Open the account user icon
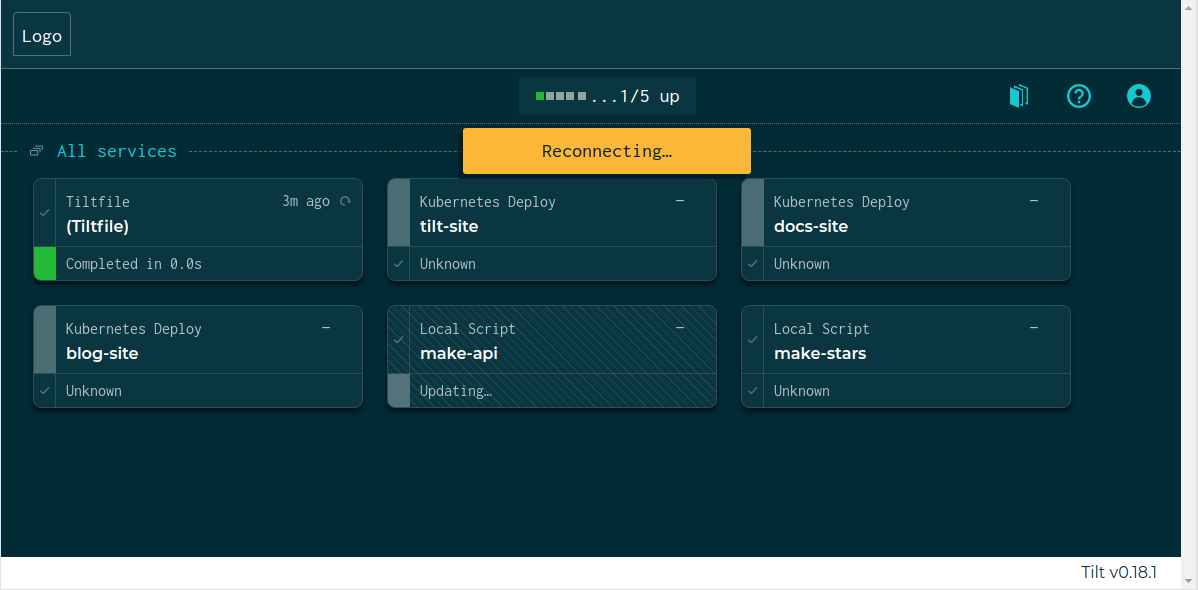 (x=1138, y=96)
